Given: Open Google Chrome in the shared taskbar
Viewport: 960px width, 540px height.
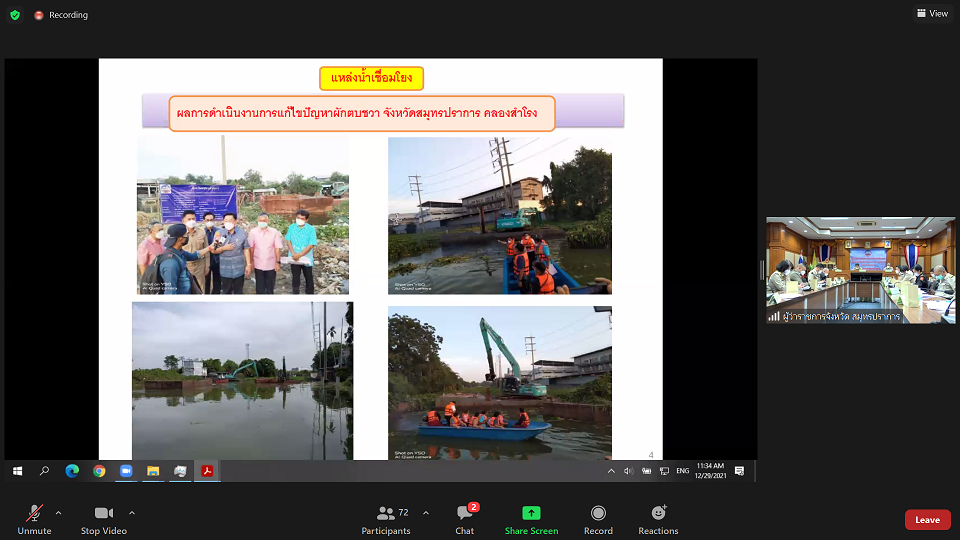Looking at the screenshot, I should (x=99, y=471).
